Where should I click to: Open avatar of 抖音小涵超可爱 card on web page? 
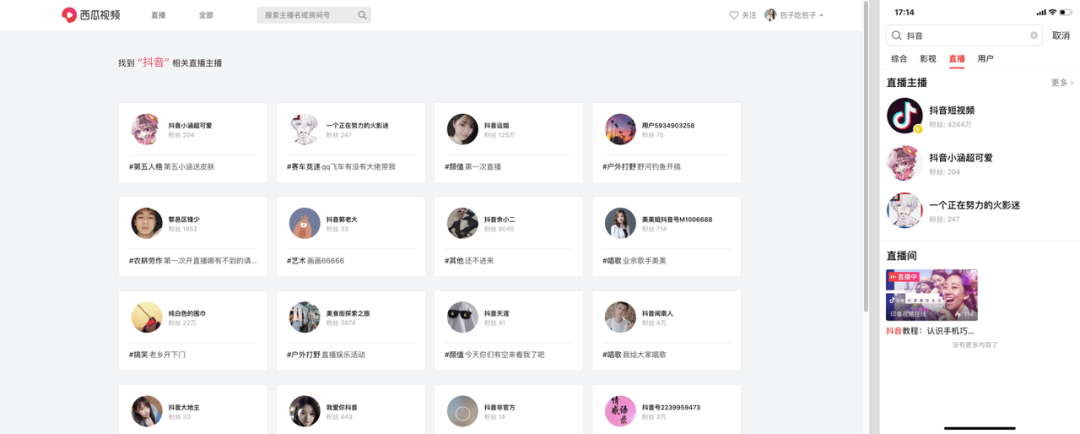coord(147,130)
